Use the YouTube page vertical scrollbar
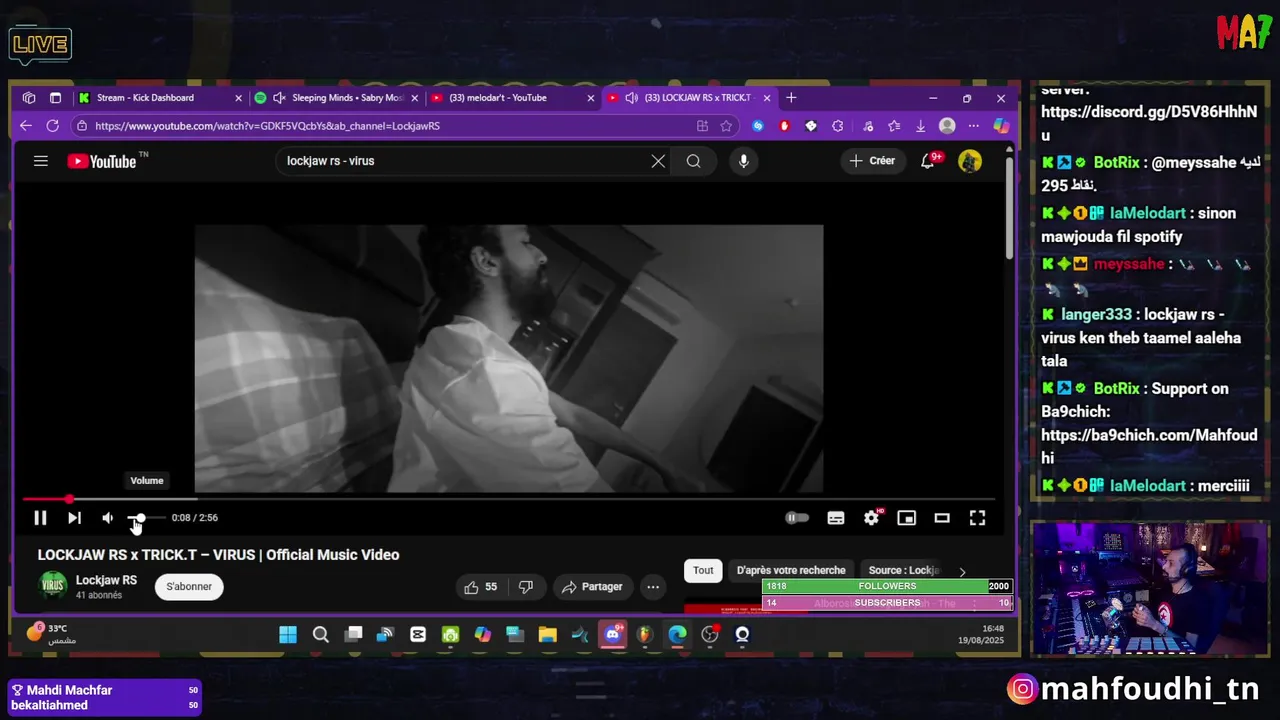Screen dimensions: 1280x720 click(x=1009, y=210)
